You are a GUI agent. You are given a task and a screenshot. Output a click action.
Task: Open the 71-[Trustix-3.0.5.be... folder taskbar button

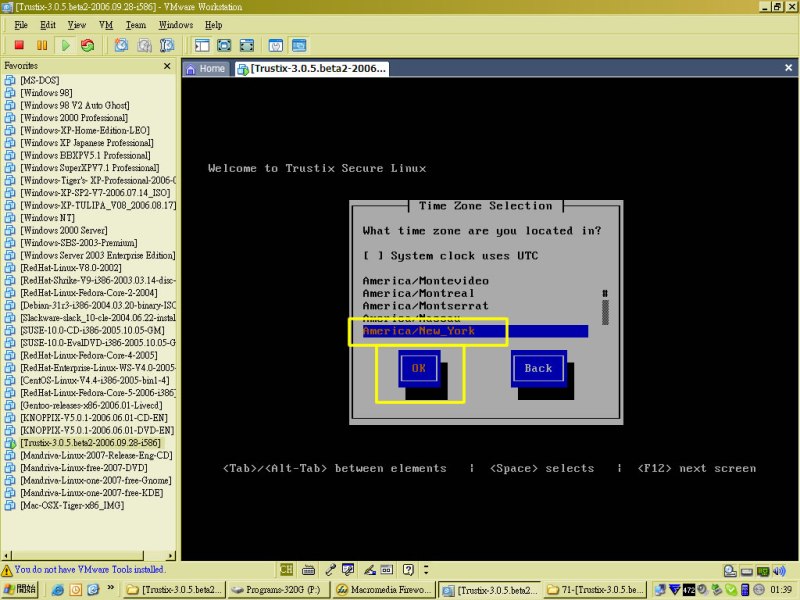(595, 590)
